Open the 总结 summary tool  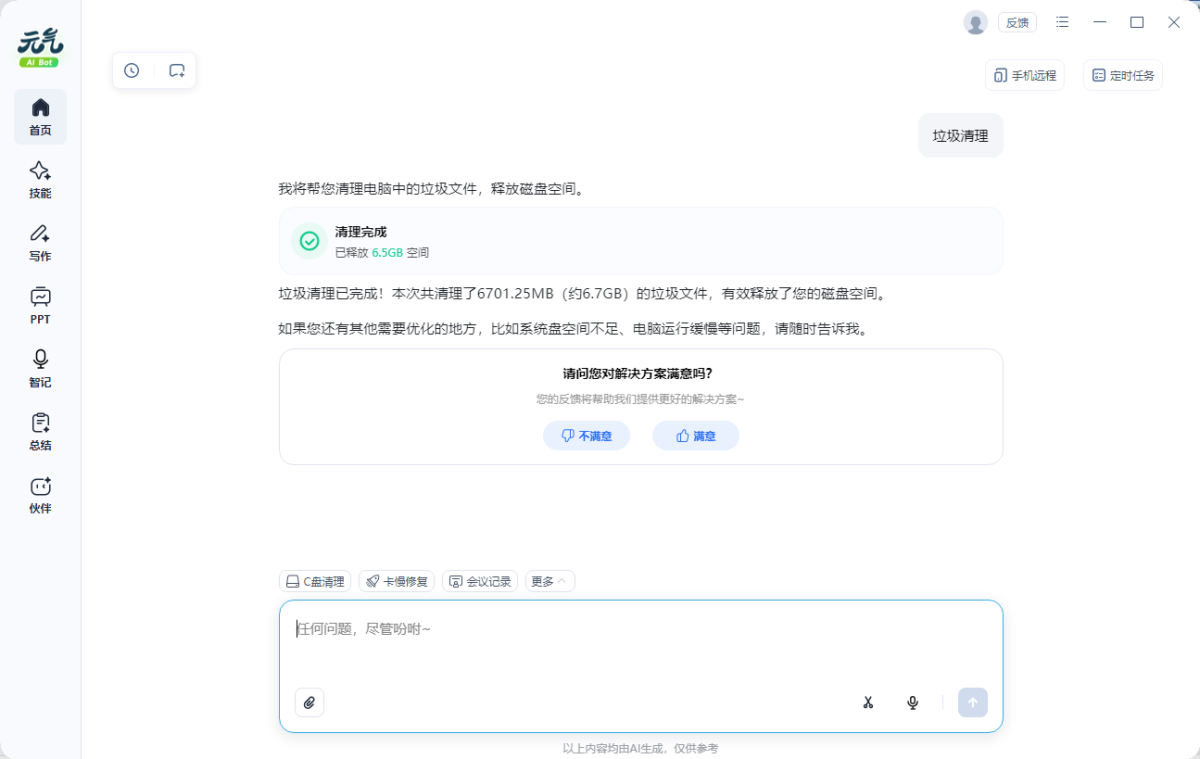pos(40,431)
